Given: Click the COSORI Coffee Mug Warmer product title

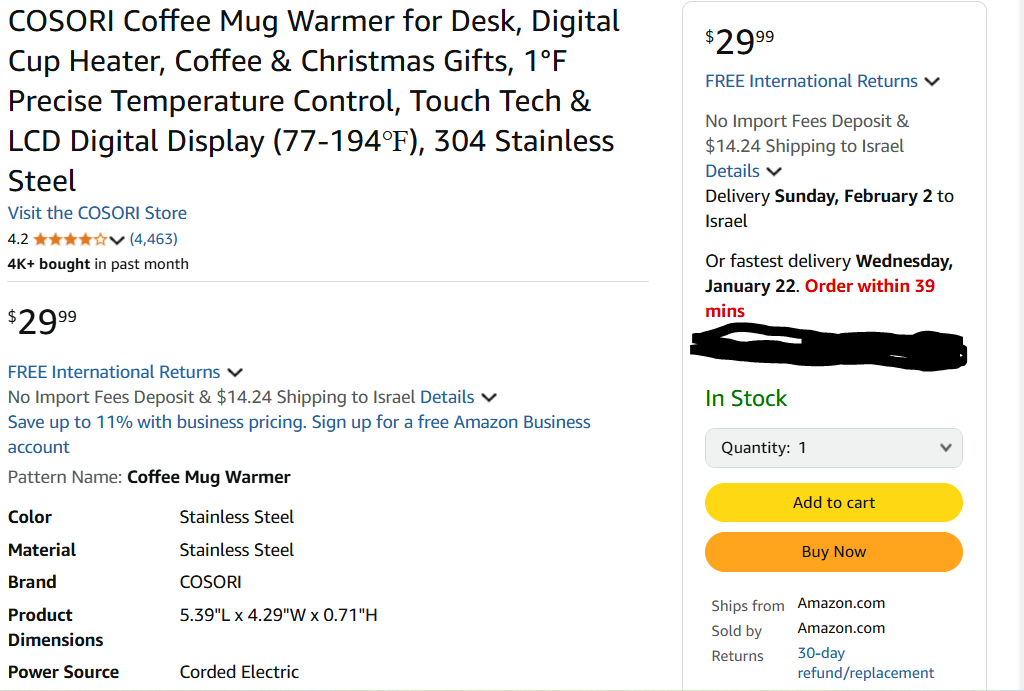Looking at the screenshot, I should 311,101.
